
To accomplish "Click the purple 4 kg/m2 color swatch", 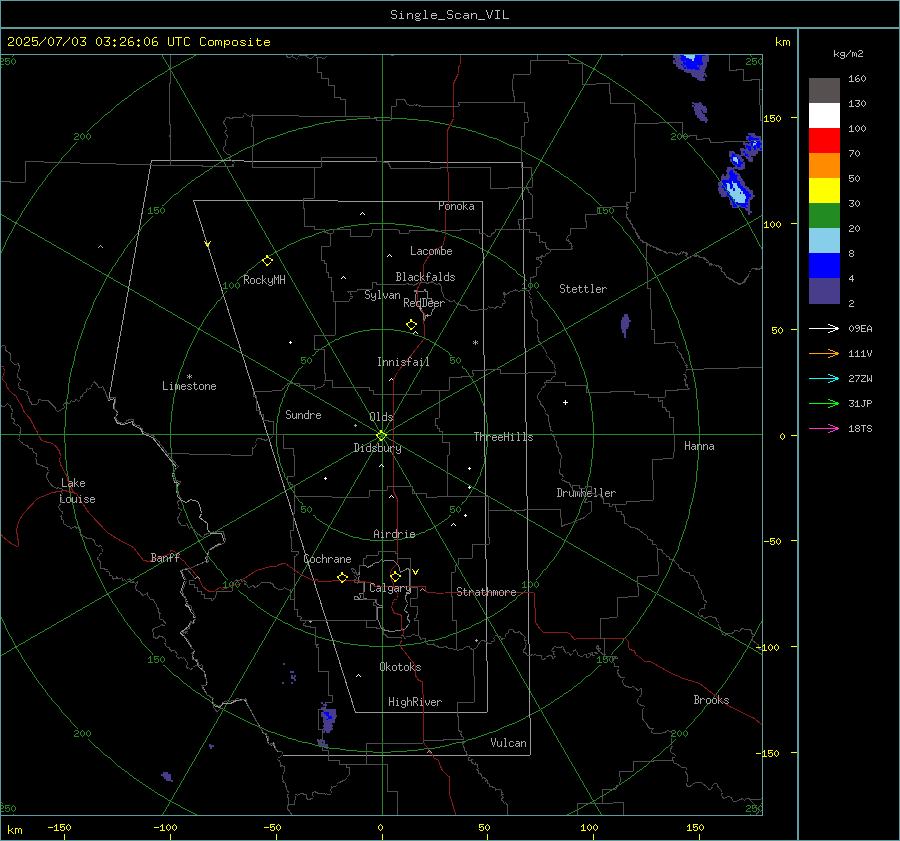I will pos(824,291).
